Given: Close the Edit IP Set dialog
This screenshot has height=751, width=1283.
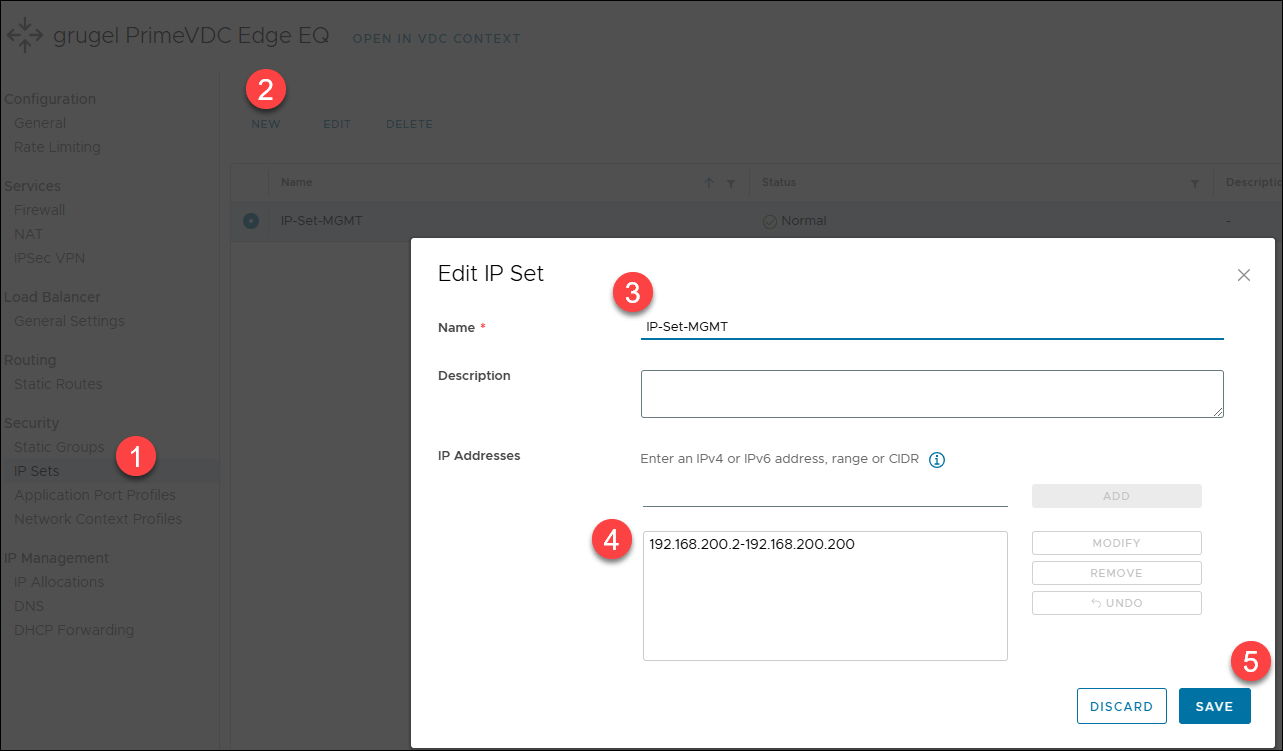Looking at the screenshot, I should point(1243,275).
